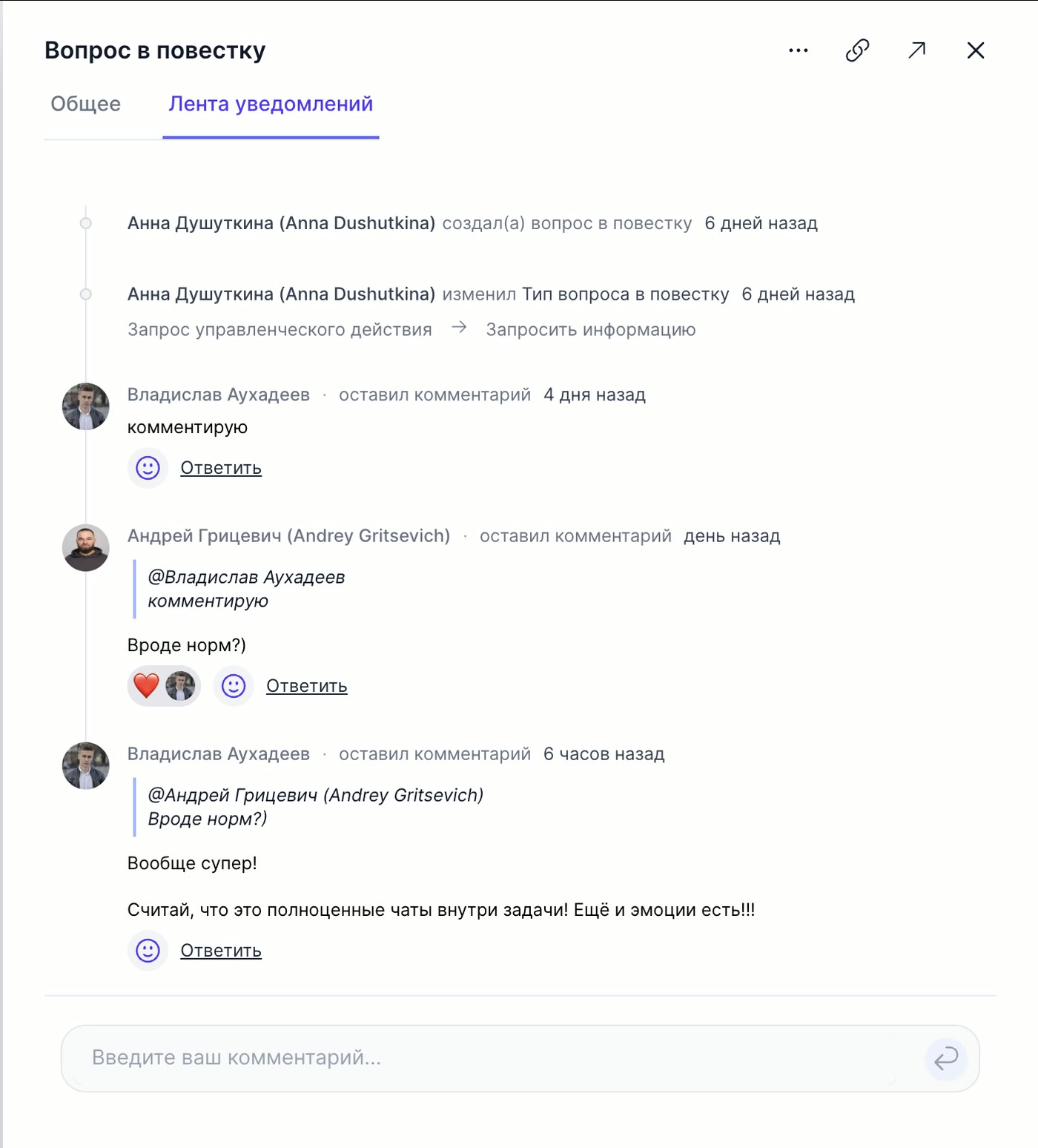The height and width of the screenshot is (1148, 1038).
Task: Add emoji reaction to "Вообще супер!" comment
Action: 148,951
